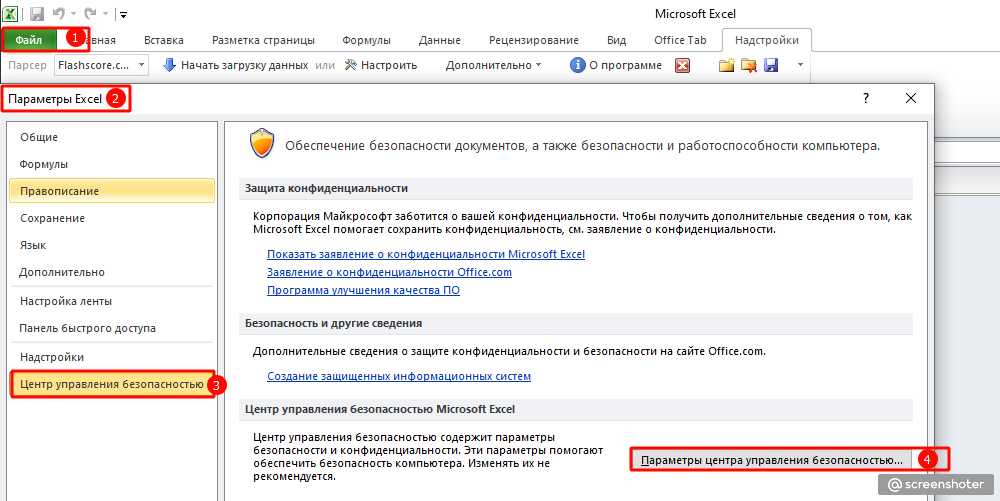This screenshot has height=501, width=1000.
Task: Select Правописание category
Action: (112, 191)
